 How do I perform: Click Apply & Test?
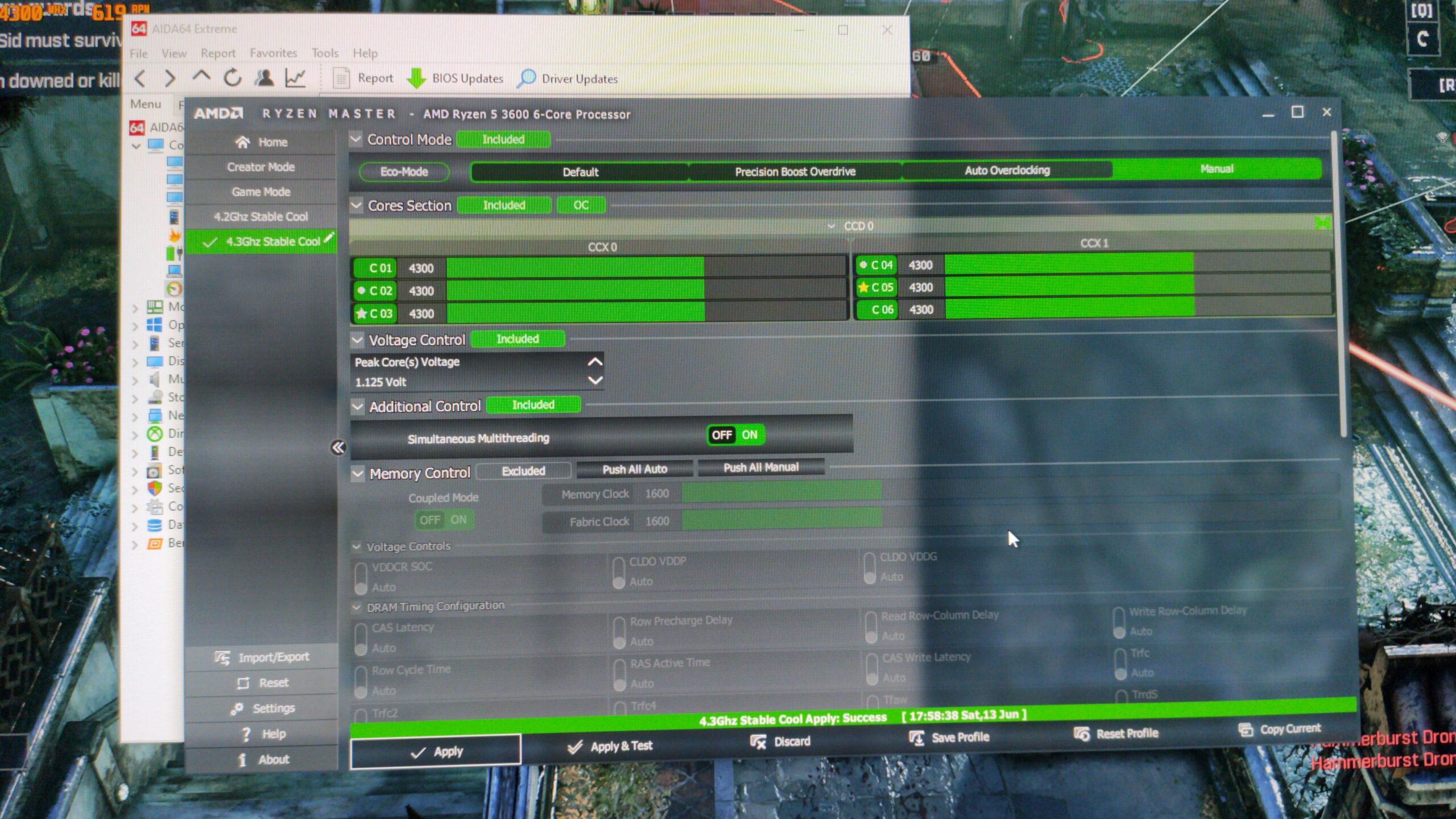pyautogui.click(x=610, y=746)
